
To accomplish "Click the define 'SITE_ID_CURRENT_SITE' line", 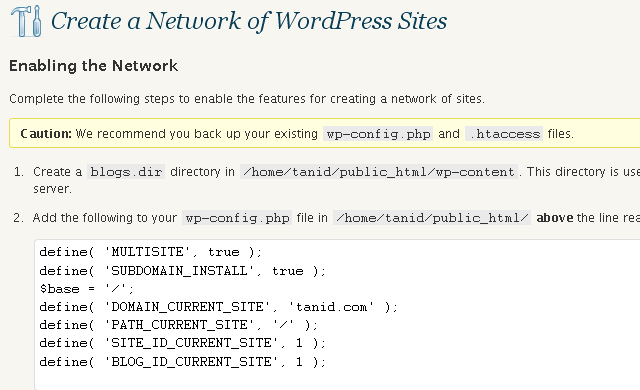I will [182, 343].
